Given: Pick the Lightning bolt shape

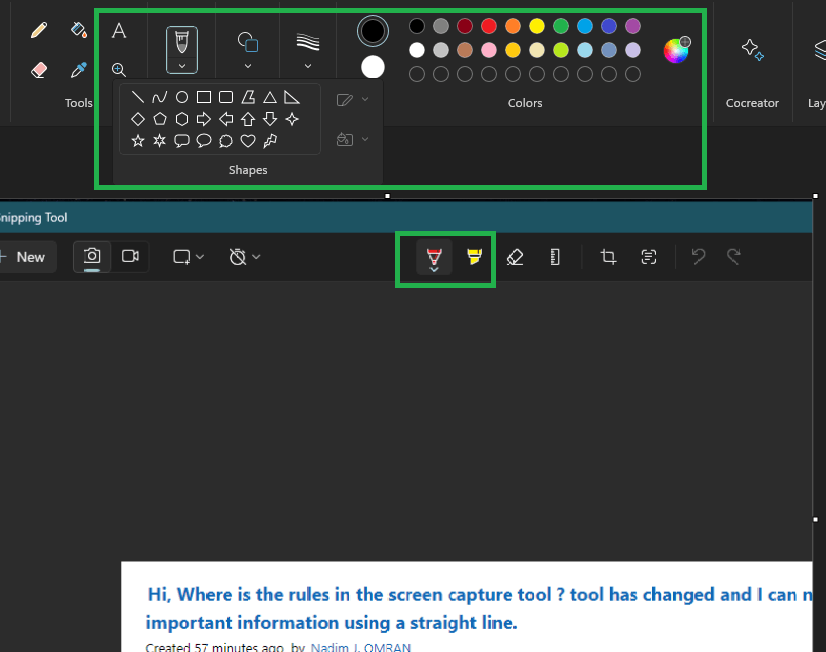Looking at the screenshot, I should [x=270, y=141].
